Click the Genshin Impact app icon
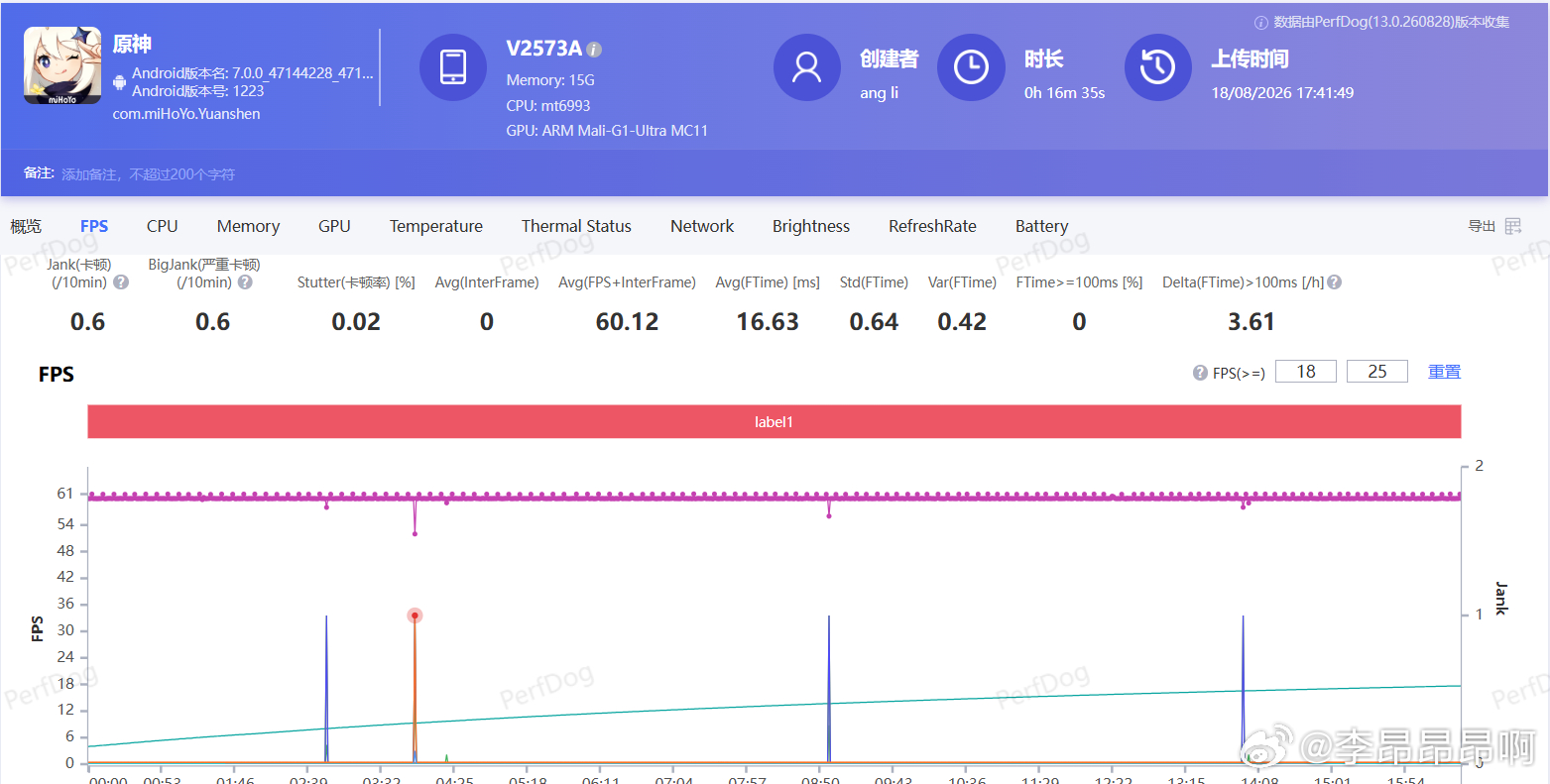This screenshot has height=784, width=1550. click(x=62, y=65)
